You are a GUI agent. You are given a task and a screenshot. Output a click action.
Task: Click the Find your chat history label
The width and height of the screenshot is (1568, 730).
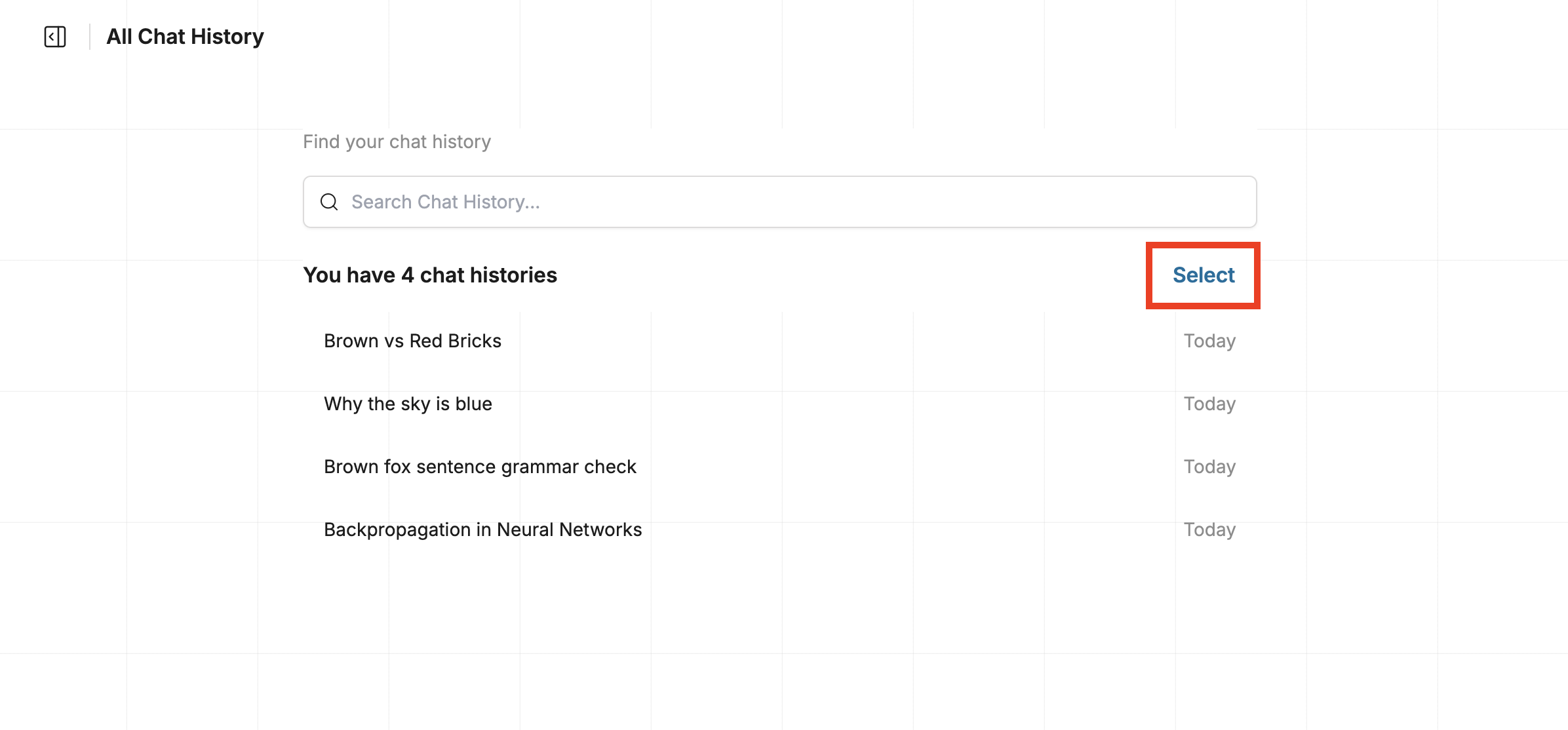coord(397,142)
